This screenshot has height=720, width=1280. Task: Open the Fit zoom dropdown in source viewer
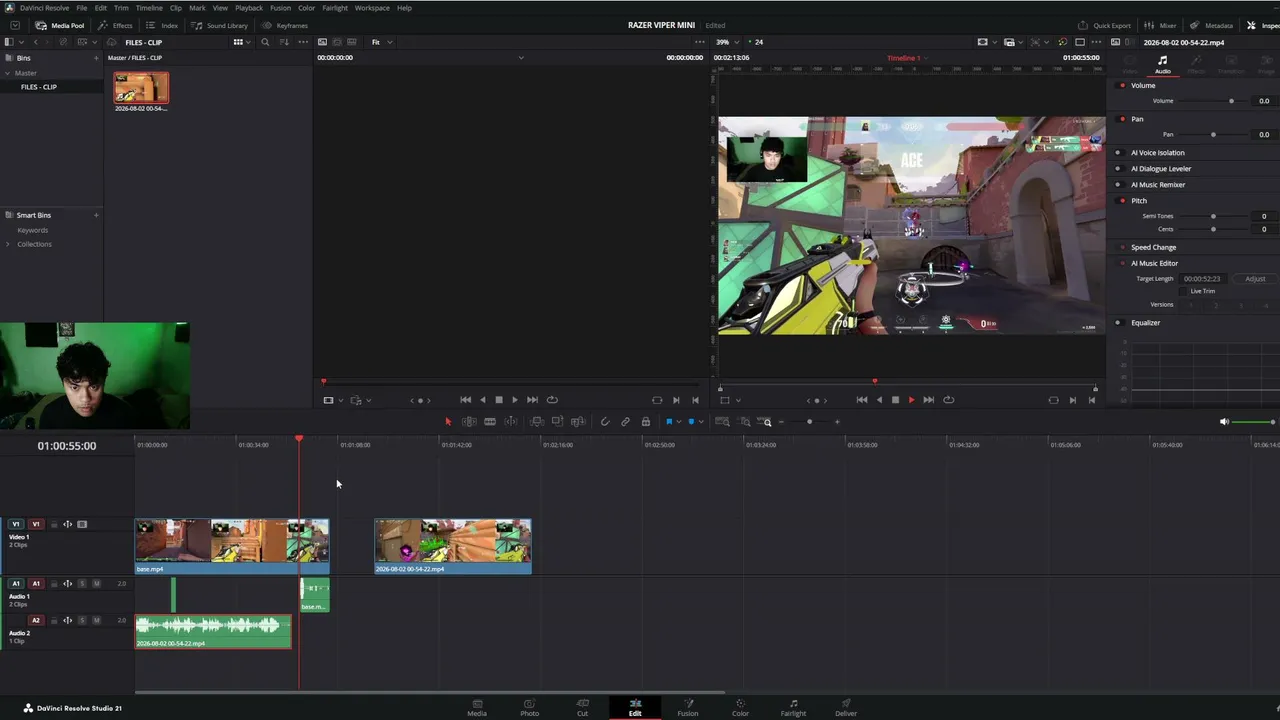[382, 42]
